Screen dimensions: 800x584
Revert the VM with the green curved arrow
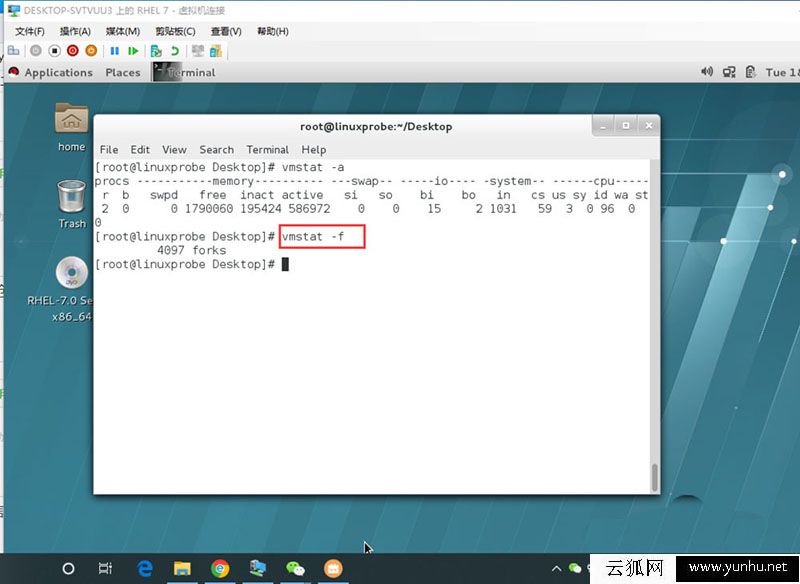pyautogui.click(x=175, y=50)
